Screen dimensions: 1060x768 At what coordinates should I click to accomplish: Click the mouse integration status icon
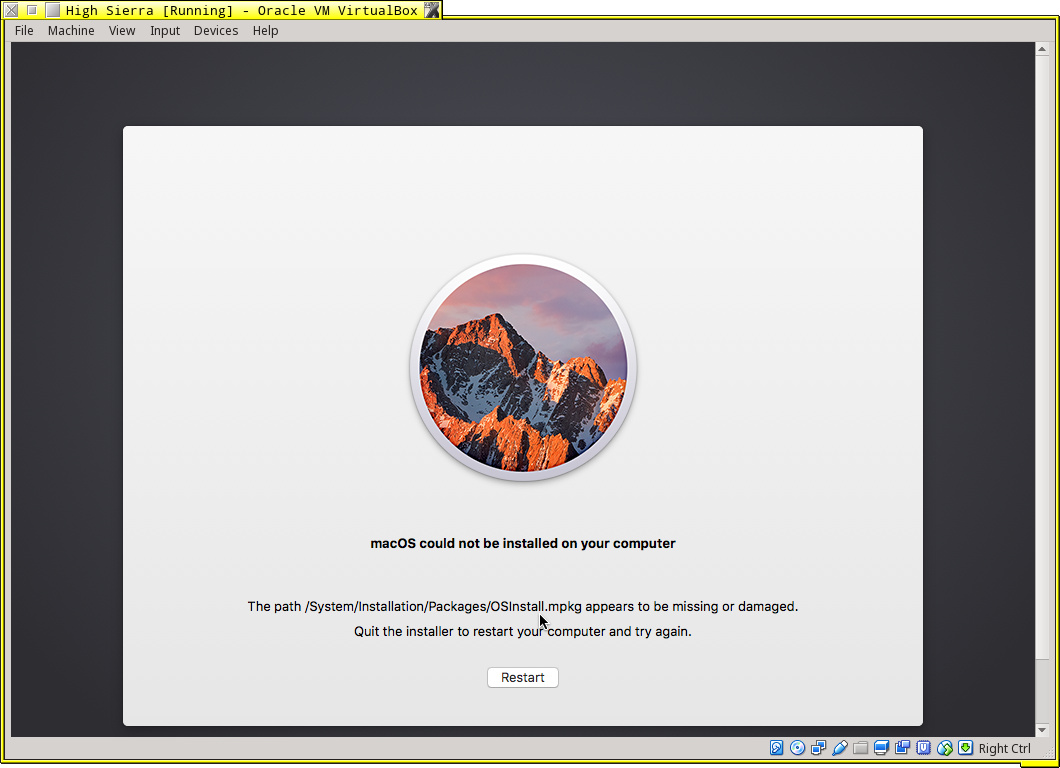[x=944, y=748]
